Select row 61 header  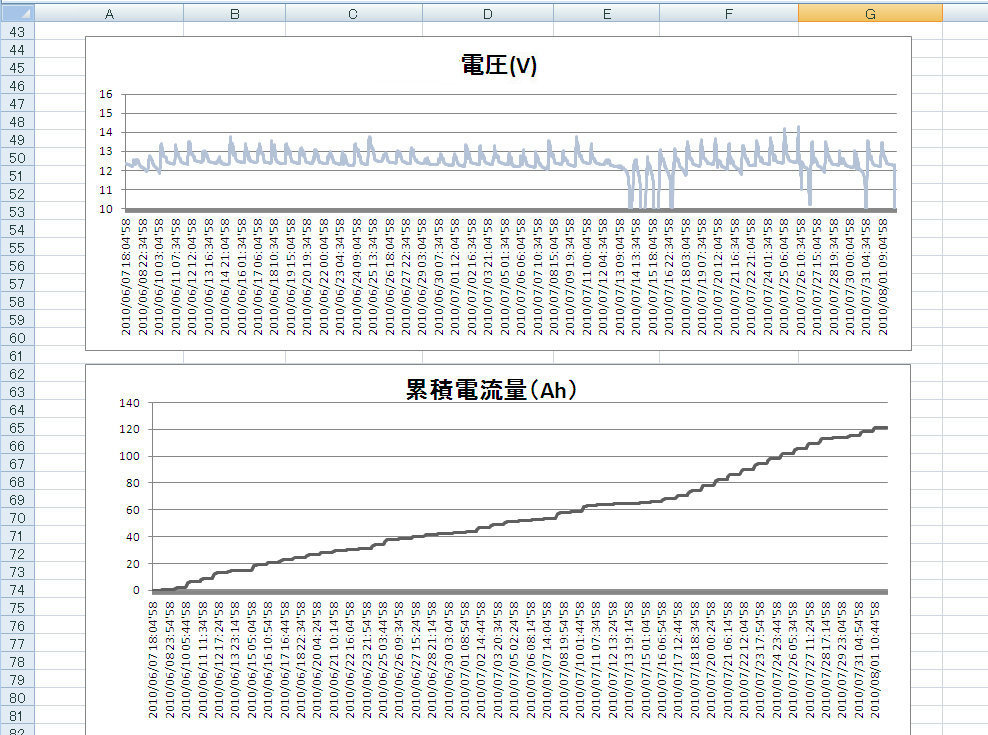coord(17,356)
